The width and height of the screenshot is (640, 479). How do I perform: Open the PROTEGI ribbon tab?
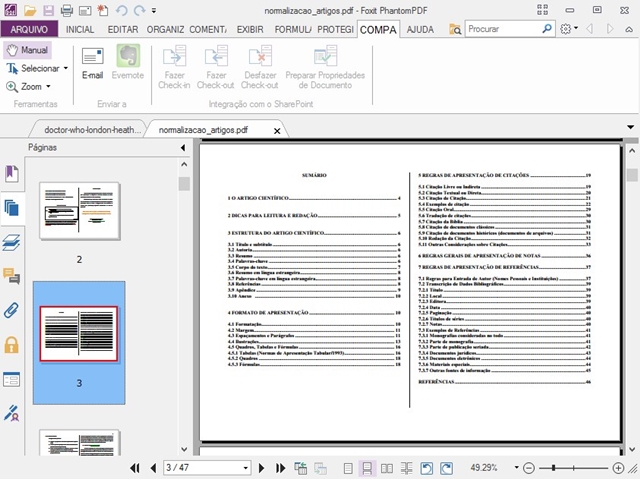pos(335,29)
